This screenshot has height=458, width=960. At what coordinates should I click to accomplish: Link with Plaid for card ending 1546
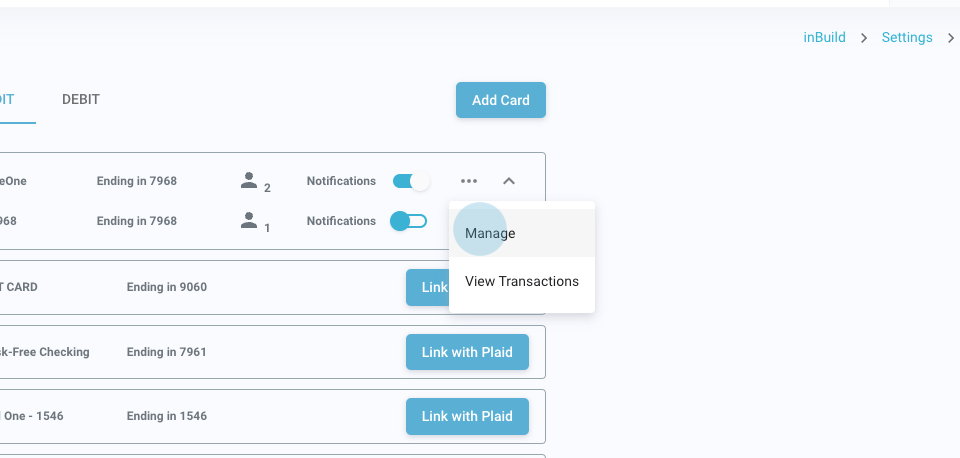[x=467, y=416]
